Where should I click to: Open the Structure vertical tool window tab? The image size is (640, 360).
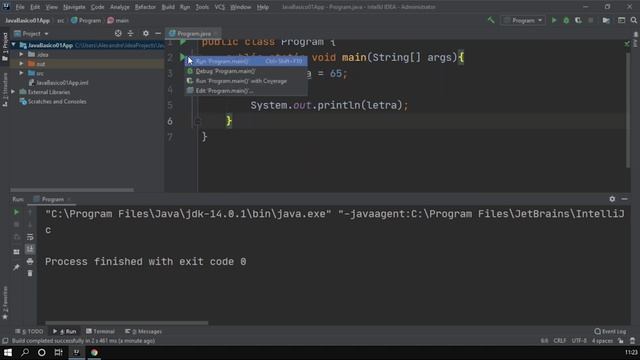5,91
